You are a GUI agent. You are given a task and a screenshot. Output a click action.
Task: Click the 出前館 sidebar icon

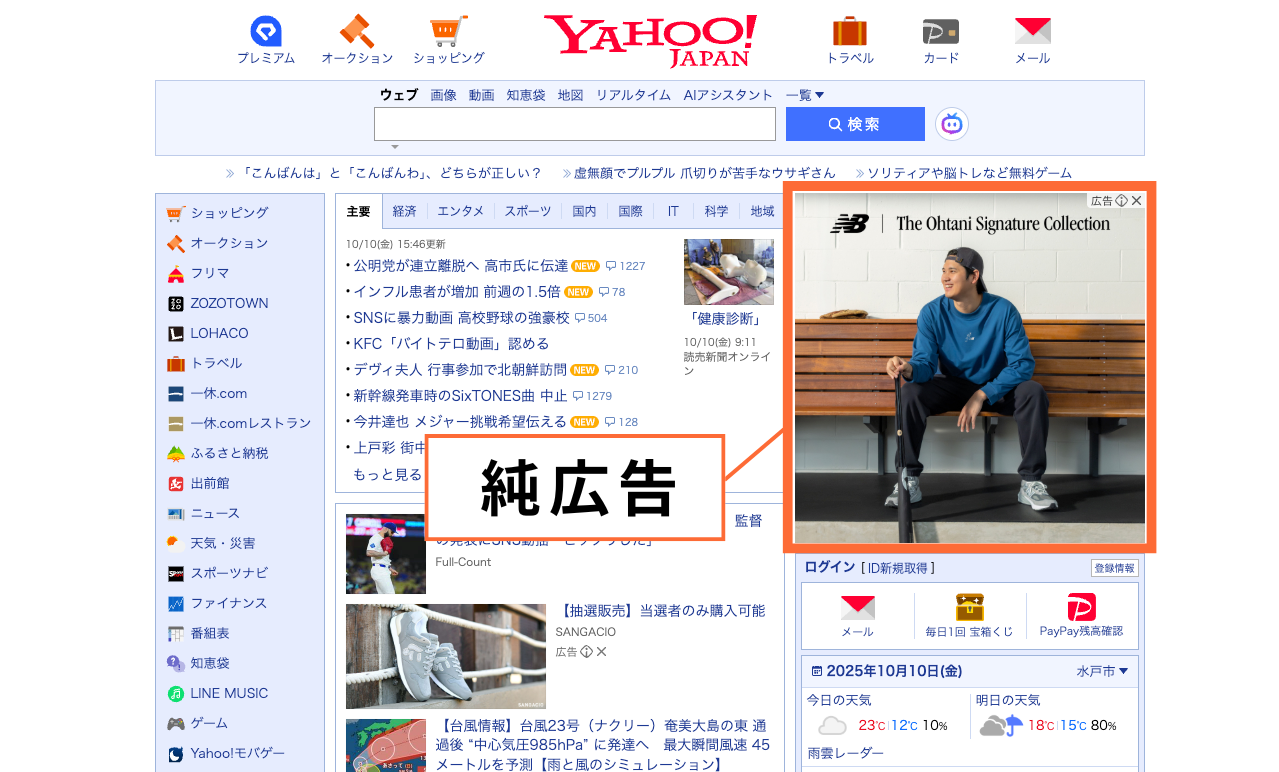click(x=176, y=483)
